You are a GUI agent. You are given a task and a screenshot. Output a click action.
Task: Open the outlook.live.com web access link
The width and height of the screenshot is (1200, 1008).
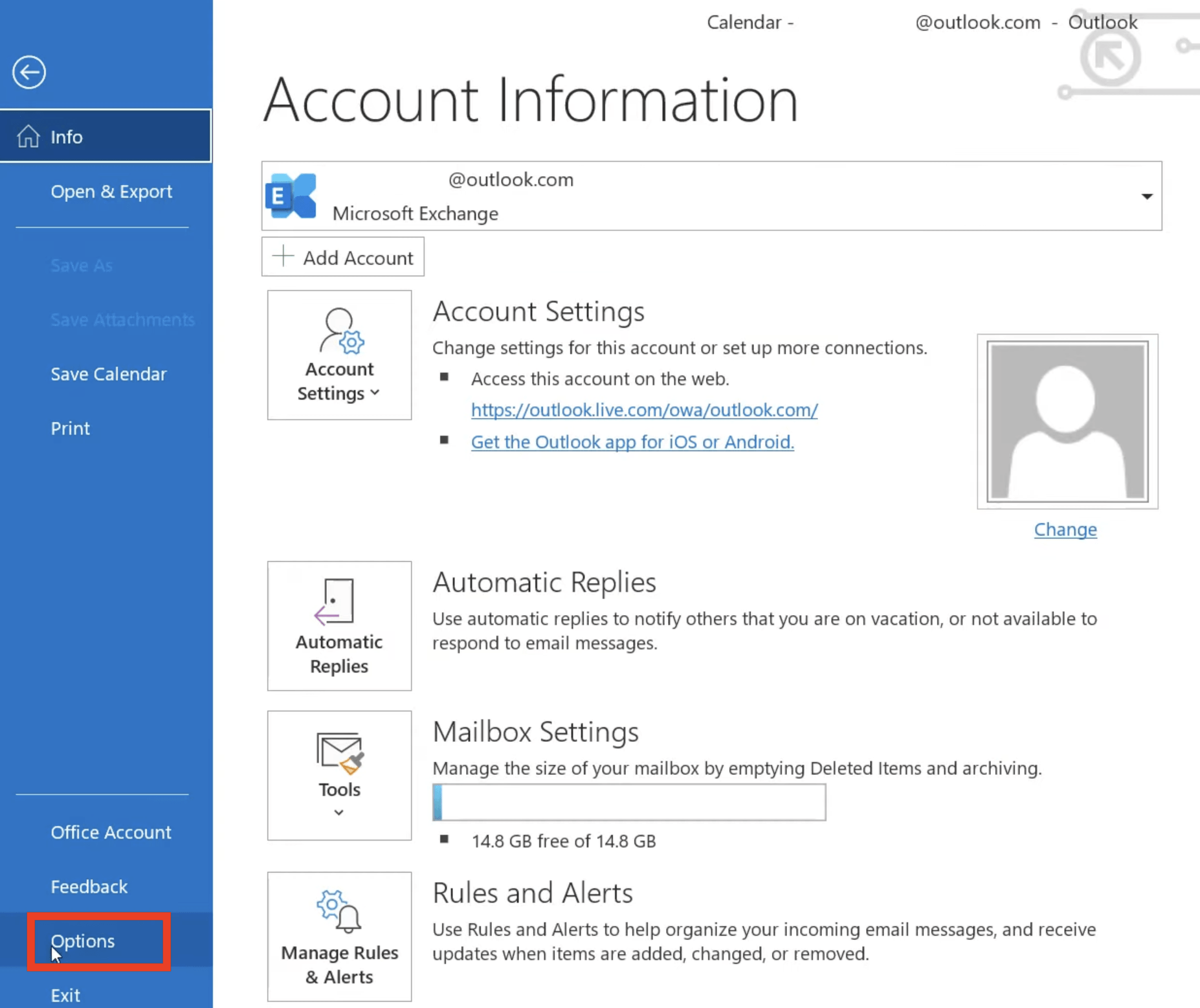644,410
